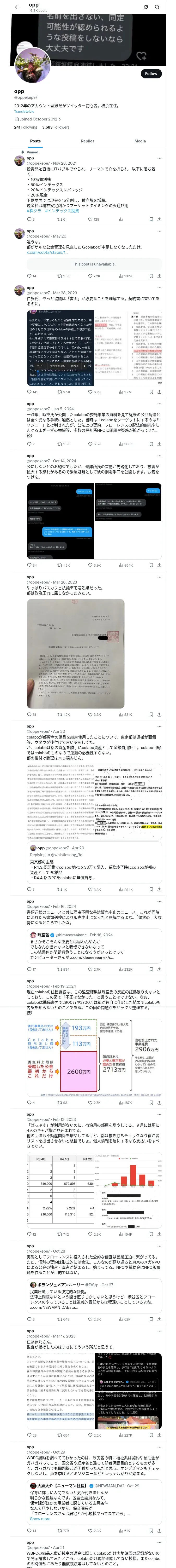
Task: Share the May 20 post via share icon
Action: tap(160, 276)
